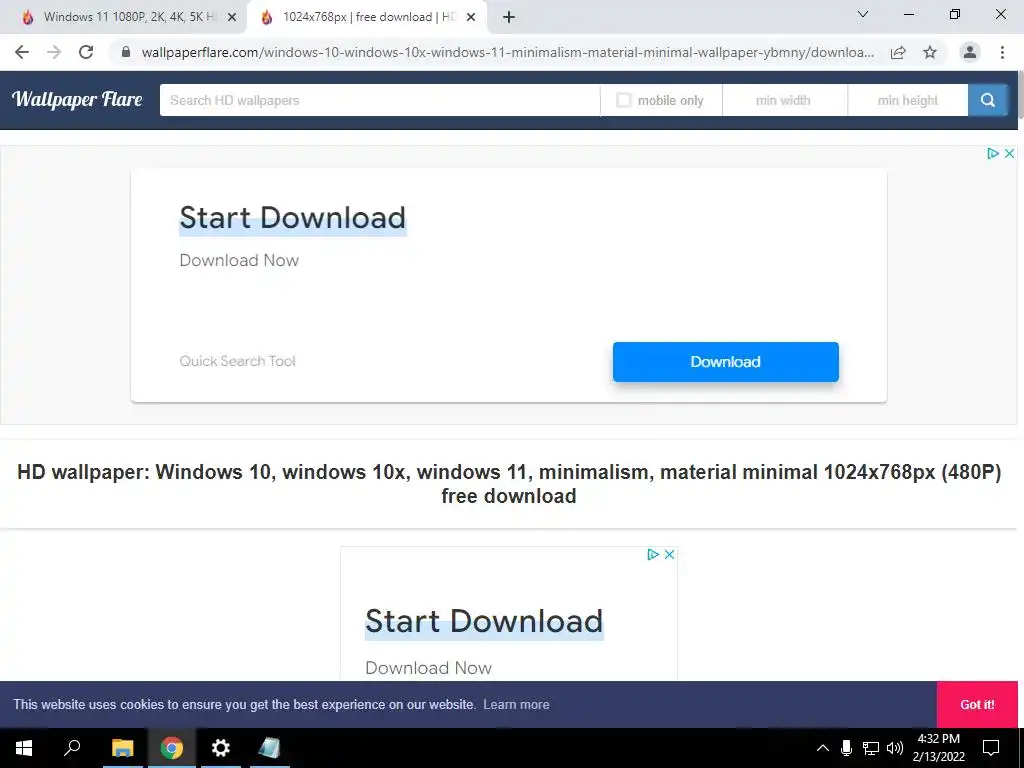Open the Chrome profile avatar icon
This screenshot has height=768, width=1024.
pyautogui.click(x=970, y=52)
